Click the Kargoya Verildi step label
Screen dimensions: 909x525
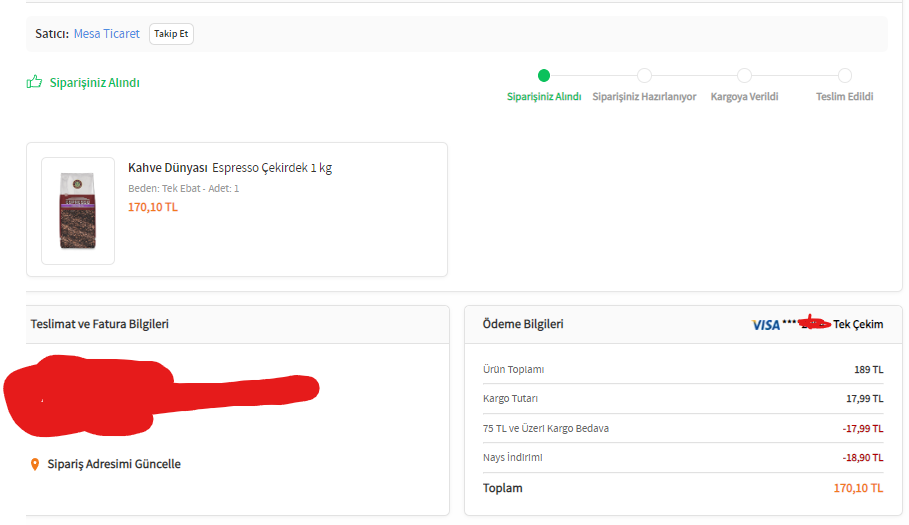click(744, 97)
